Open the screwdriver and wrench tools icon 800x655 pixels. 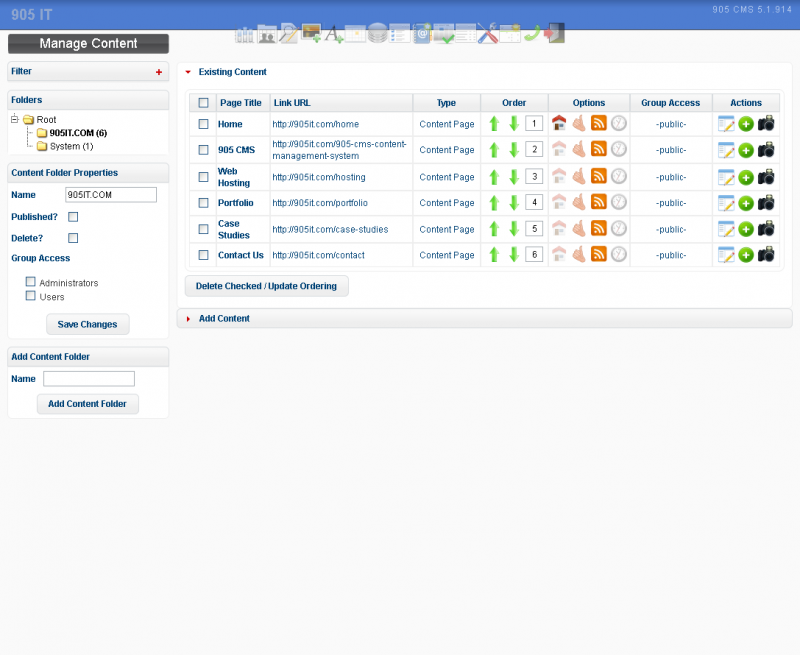click(x=488, y=34)
